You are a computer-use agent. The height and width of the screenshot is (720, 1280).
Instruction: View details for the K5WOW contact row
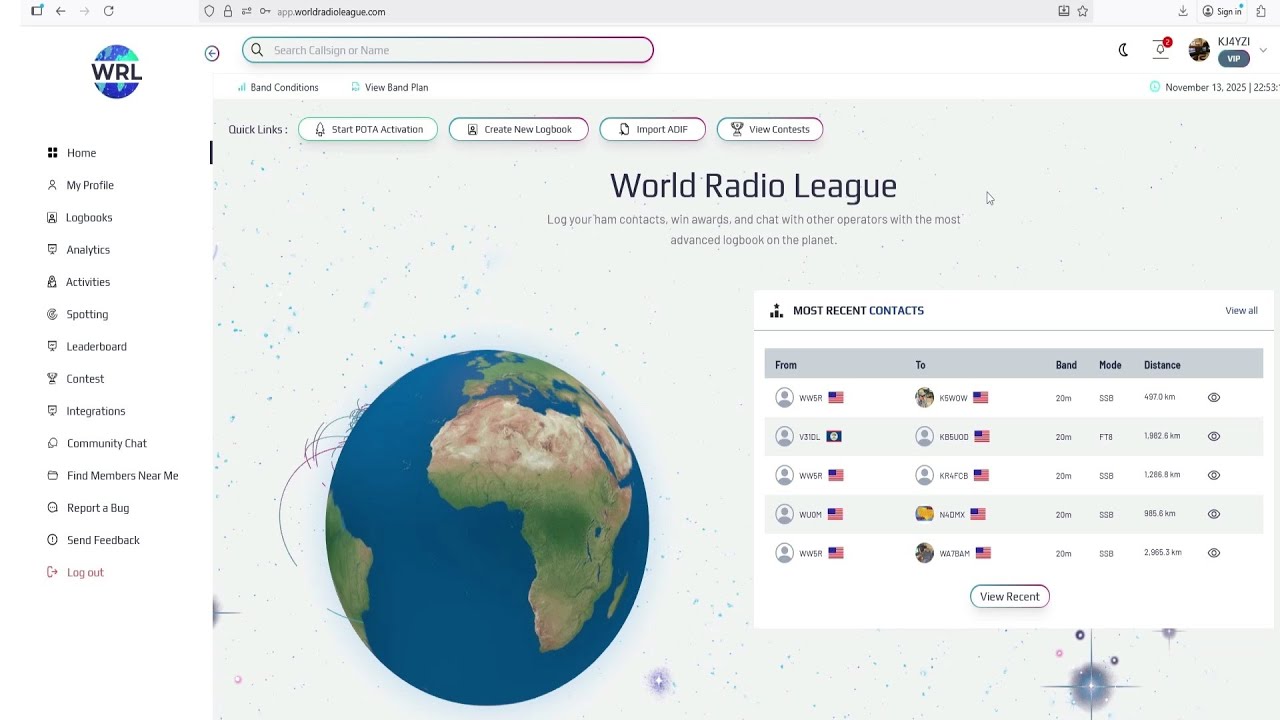tap(1214, 398)
